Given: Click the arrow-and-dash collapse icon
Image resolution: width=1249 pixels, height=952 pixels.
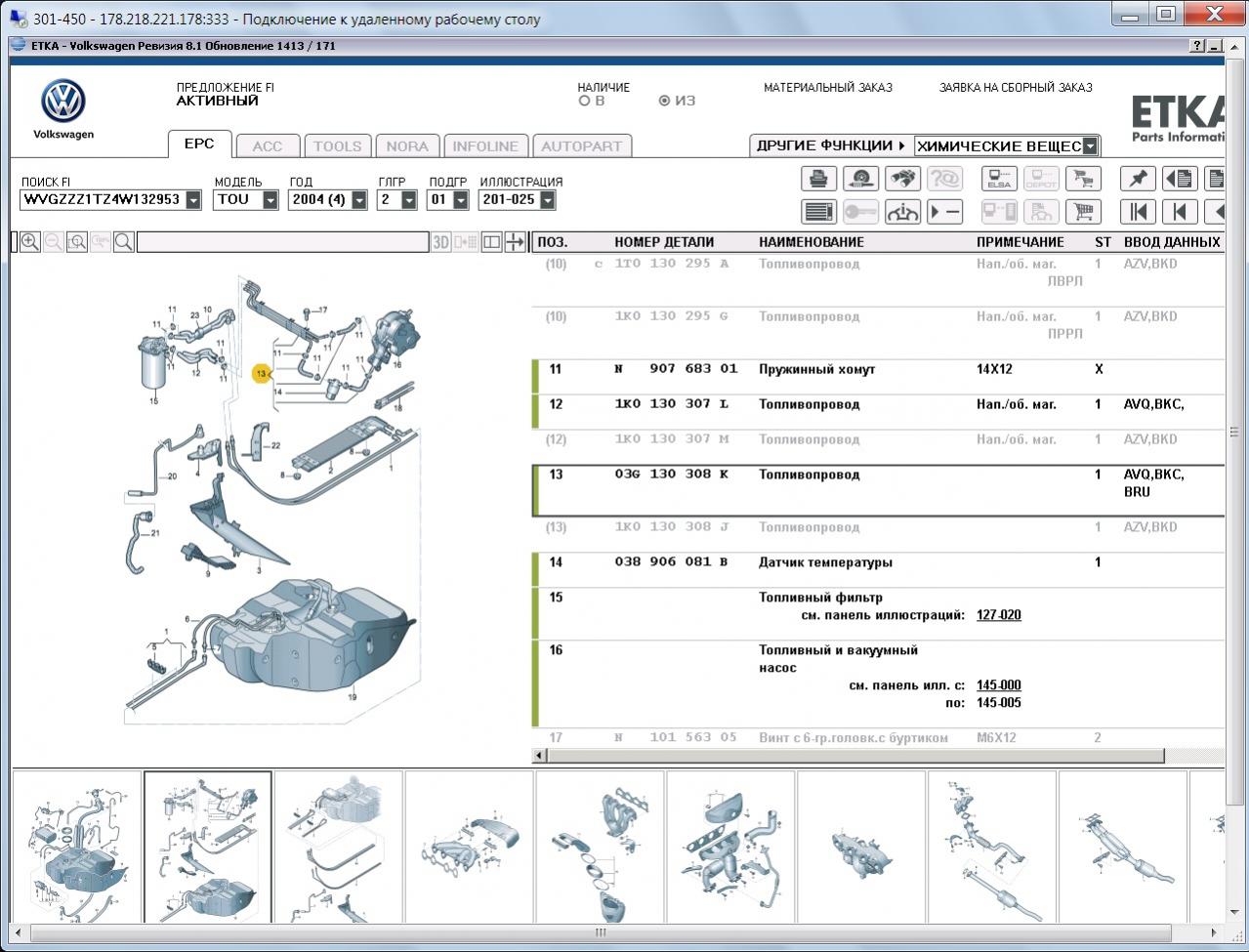Looking at the screenshot, I should [944, 211].
